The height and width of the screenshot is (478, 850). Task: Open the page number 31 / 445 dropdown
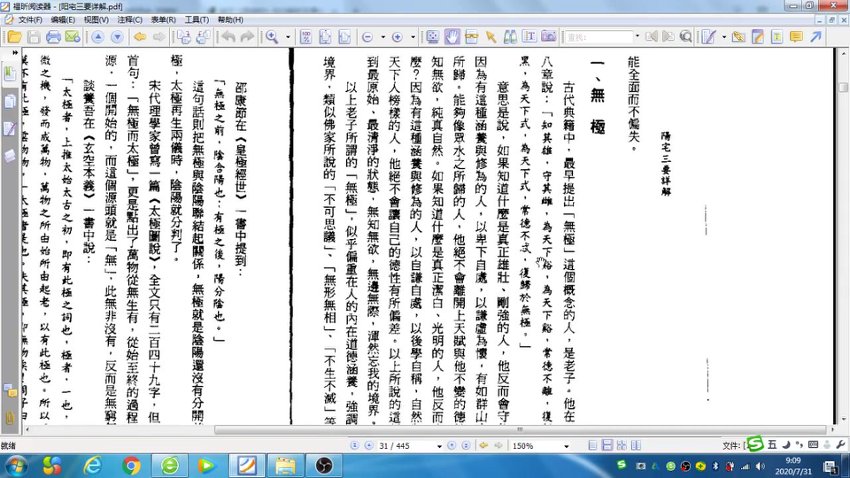point(439,446)
